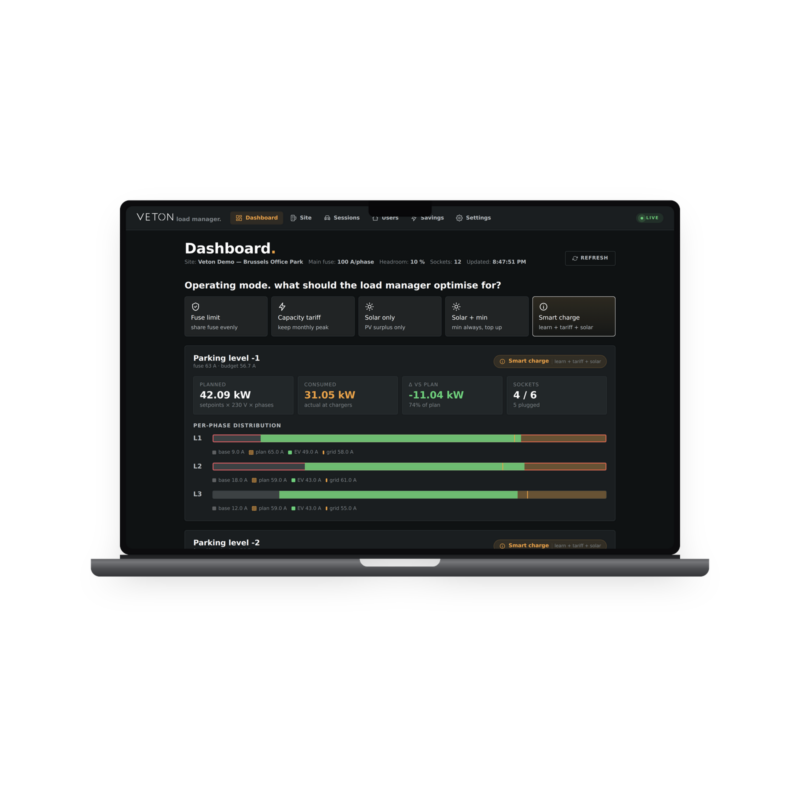Image resolution: width=800 pixels, height=800 pixels.
Task: Click the base 12.0 A legend entry
Action: click(x=230, y=509)
